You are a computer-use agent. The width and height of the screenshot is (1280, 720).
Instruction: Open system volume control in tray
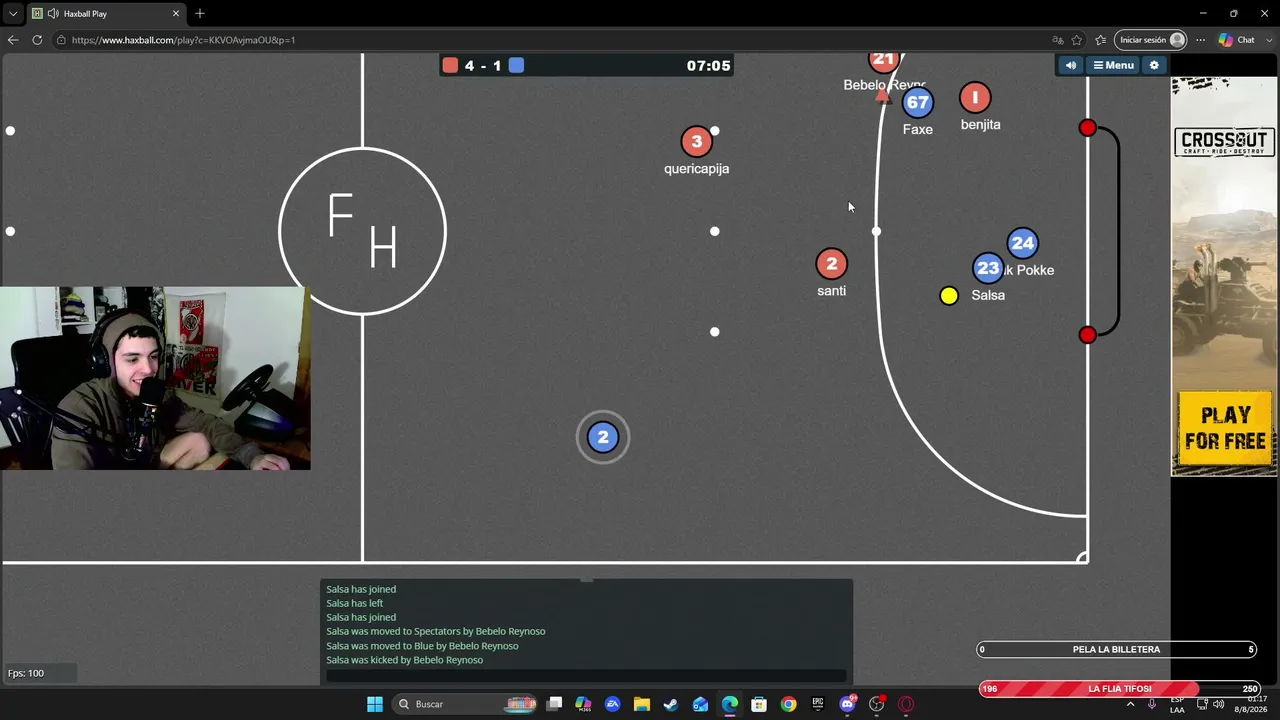(1218, 704)
